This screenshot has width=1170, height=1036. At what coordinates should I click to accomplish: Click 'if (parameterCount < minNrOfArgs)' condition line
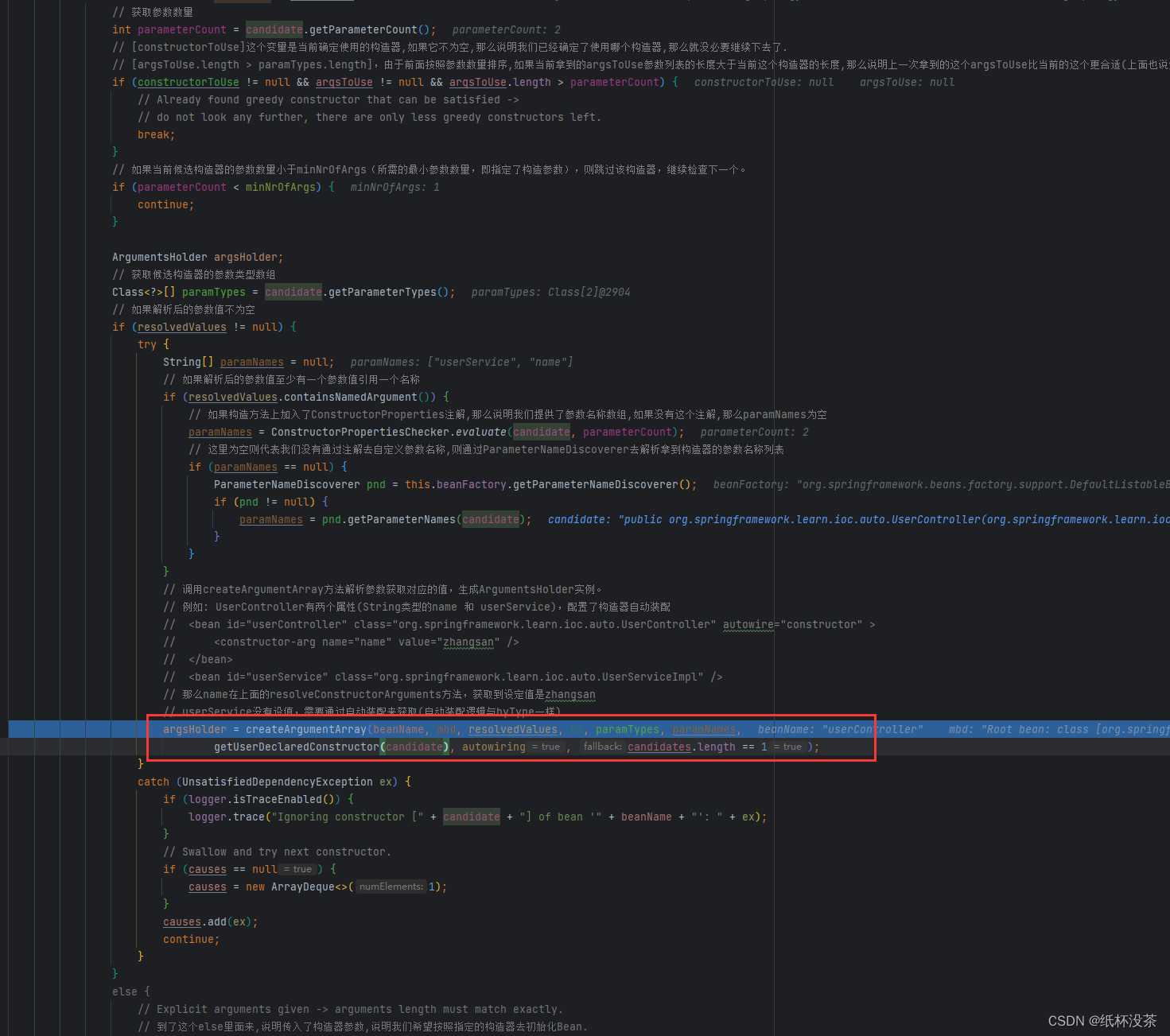tap(224, 187)
